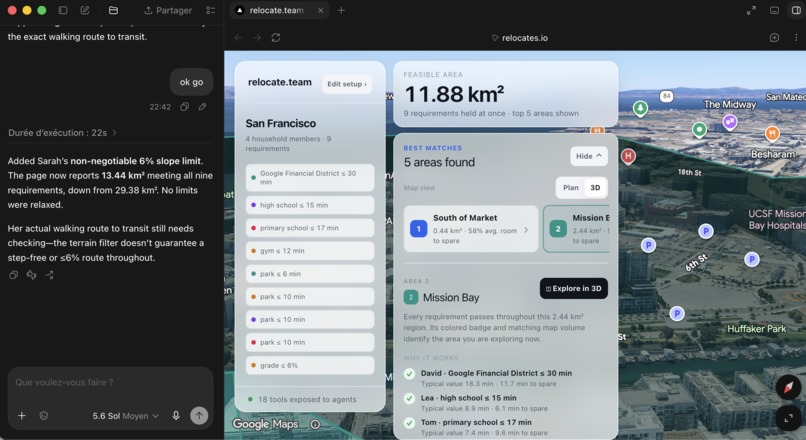Click the Tom primary school checkmark
Screen dimensions: 806x440
point(410,423)
